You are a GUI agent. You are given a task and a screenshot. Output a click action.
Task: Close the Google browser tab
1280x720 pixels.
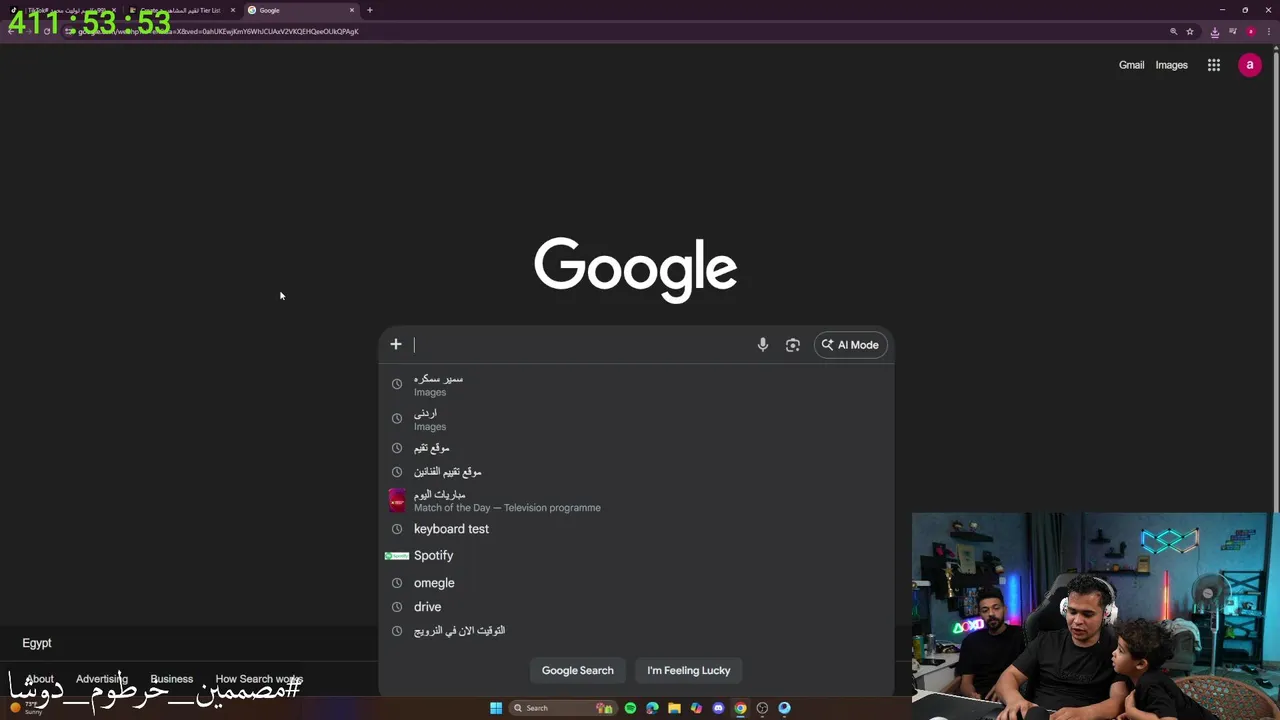(352, 10)
